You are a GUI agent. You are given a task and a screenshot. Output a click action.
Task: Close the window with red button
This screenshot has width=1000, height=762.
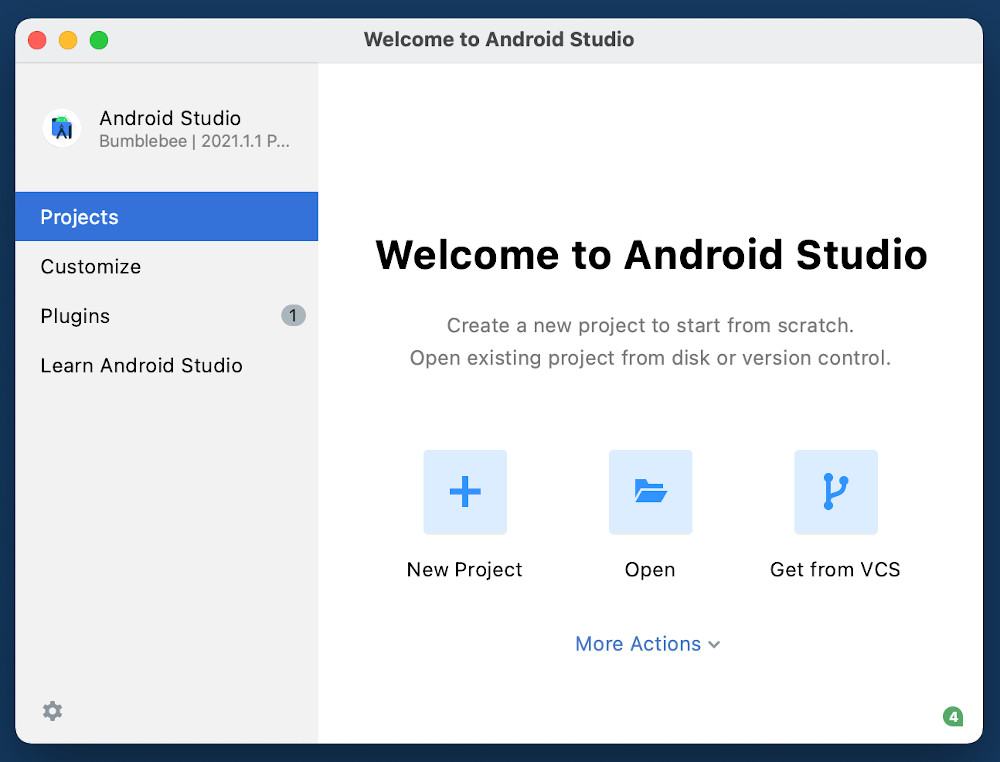(x=37, y=40)
